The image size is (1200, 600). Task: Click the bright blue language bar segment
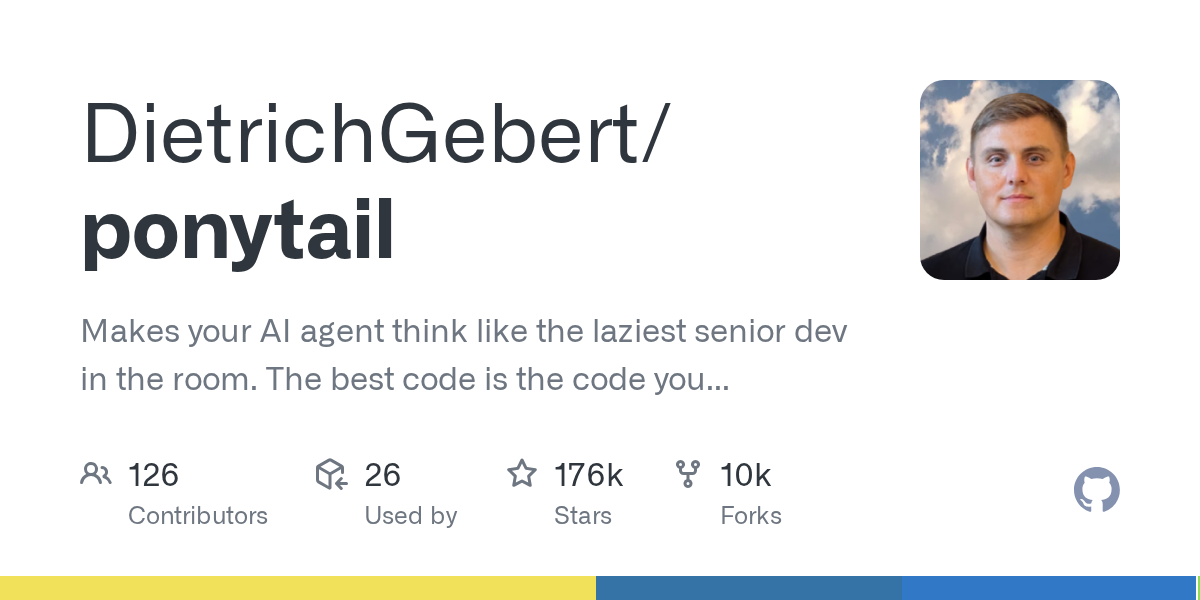click(x=1049, y=588)
